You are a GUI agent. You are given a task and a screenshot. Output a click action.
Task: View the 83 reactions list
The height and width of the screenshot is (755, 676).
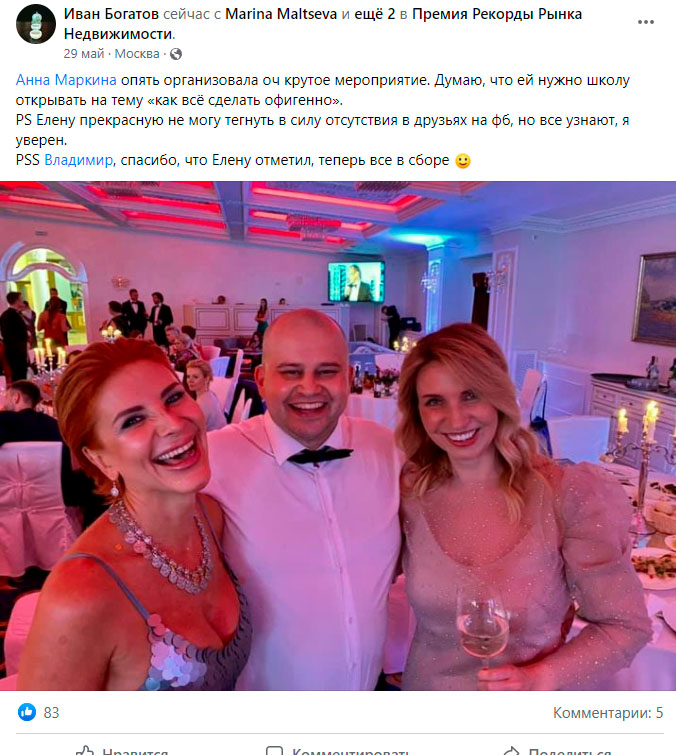[51, 712]
